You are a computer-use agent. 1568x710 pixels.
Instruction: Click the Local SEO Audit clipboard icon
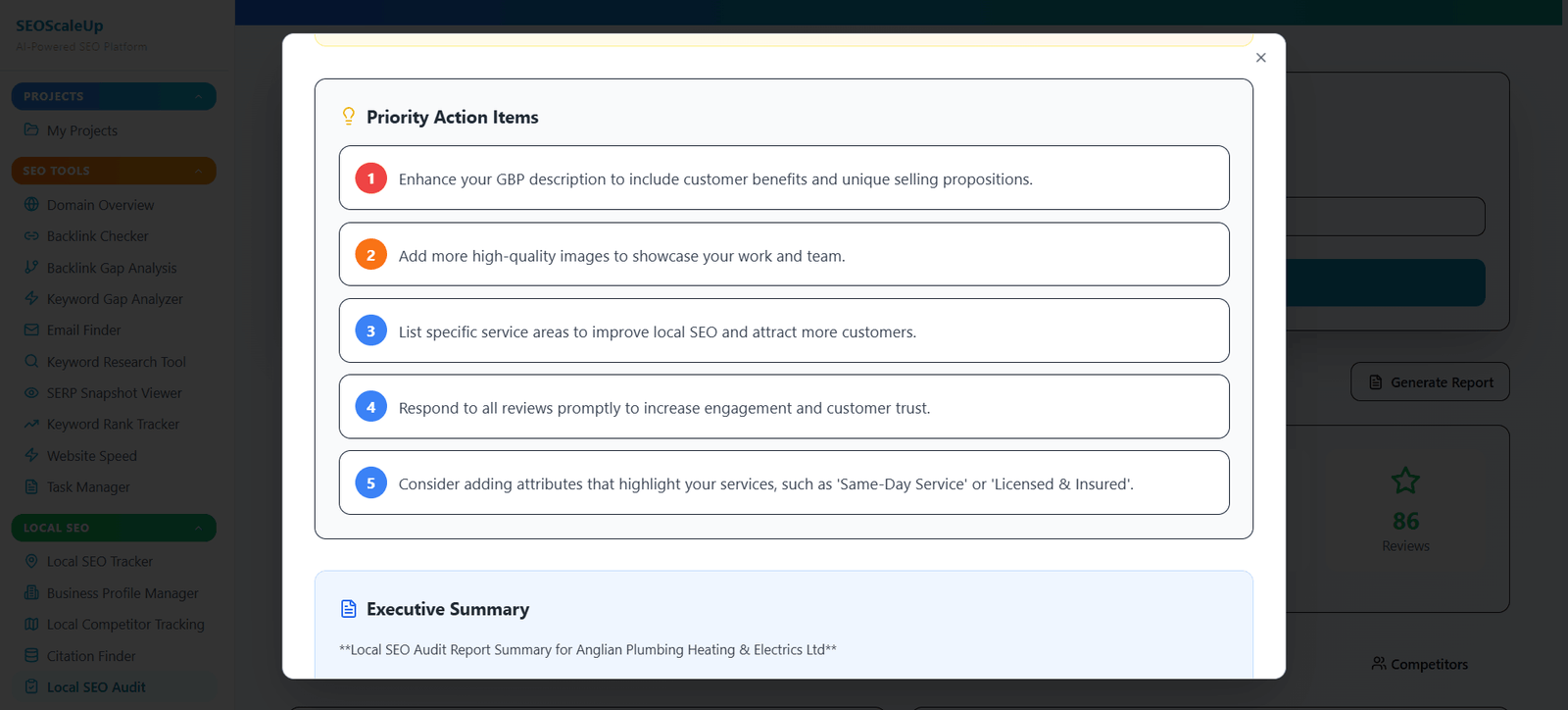pos(31,686)
